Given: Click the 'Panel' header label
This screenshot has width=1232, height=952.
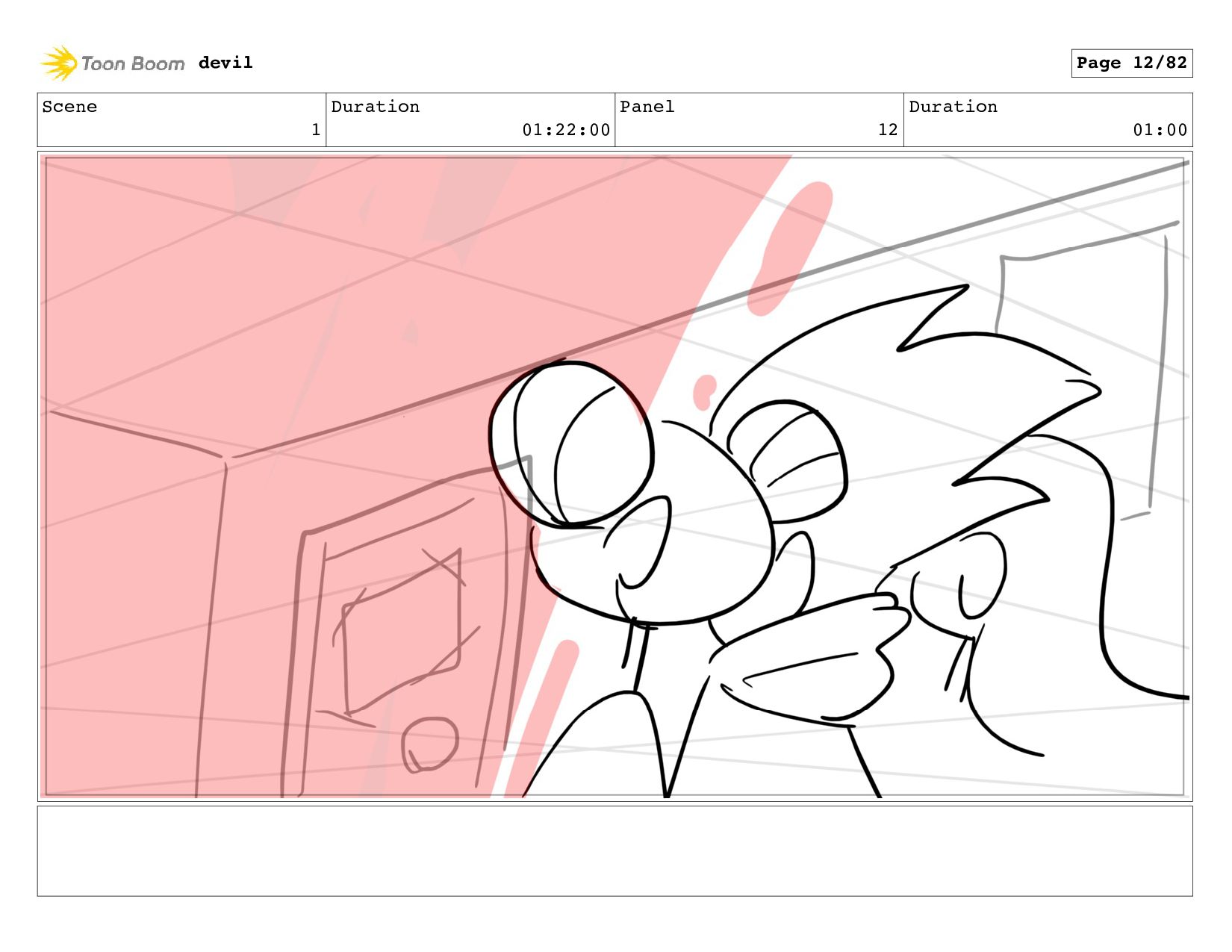Looking at the screenshot, I should coord(647,107).
